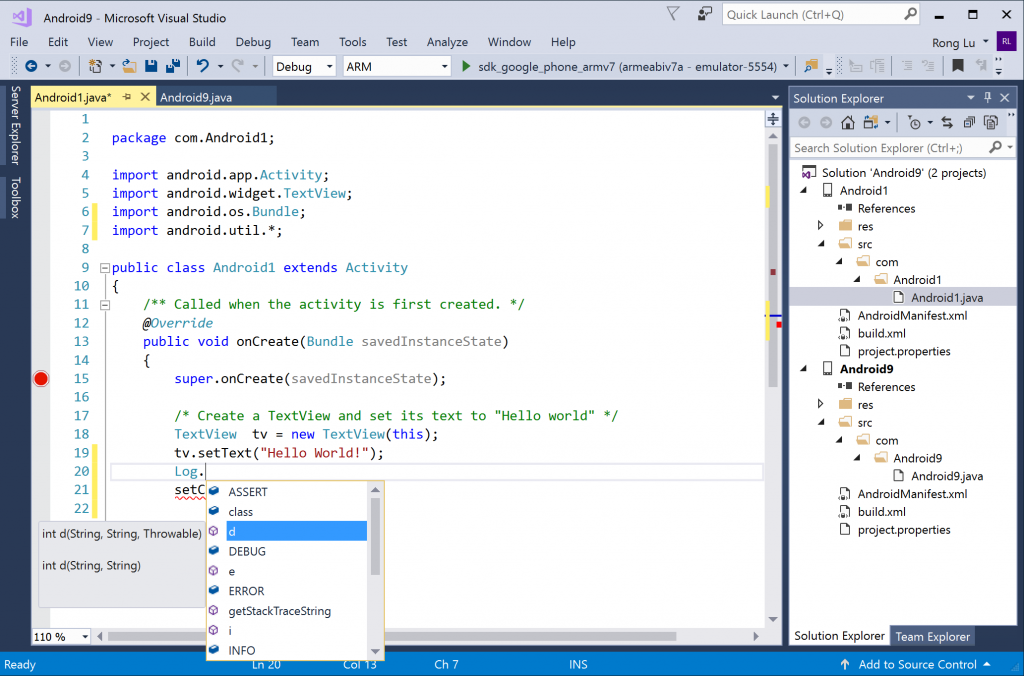Open the Debug menu
The width and height of the screenshot is (1024, 676).
coord(252,42)
